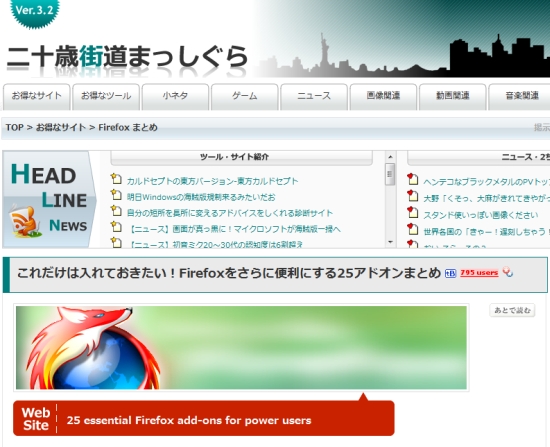Open the 画像関連 tab

coord(383,96)
